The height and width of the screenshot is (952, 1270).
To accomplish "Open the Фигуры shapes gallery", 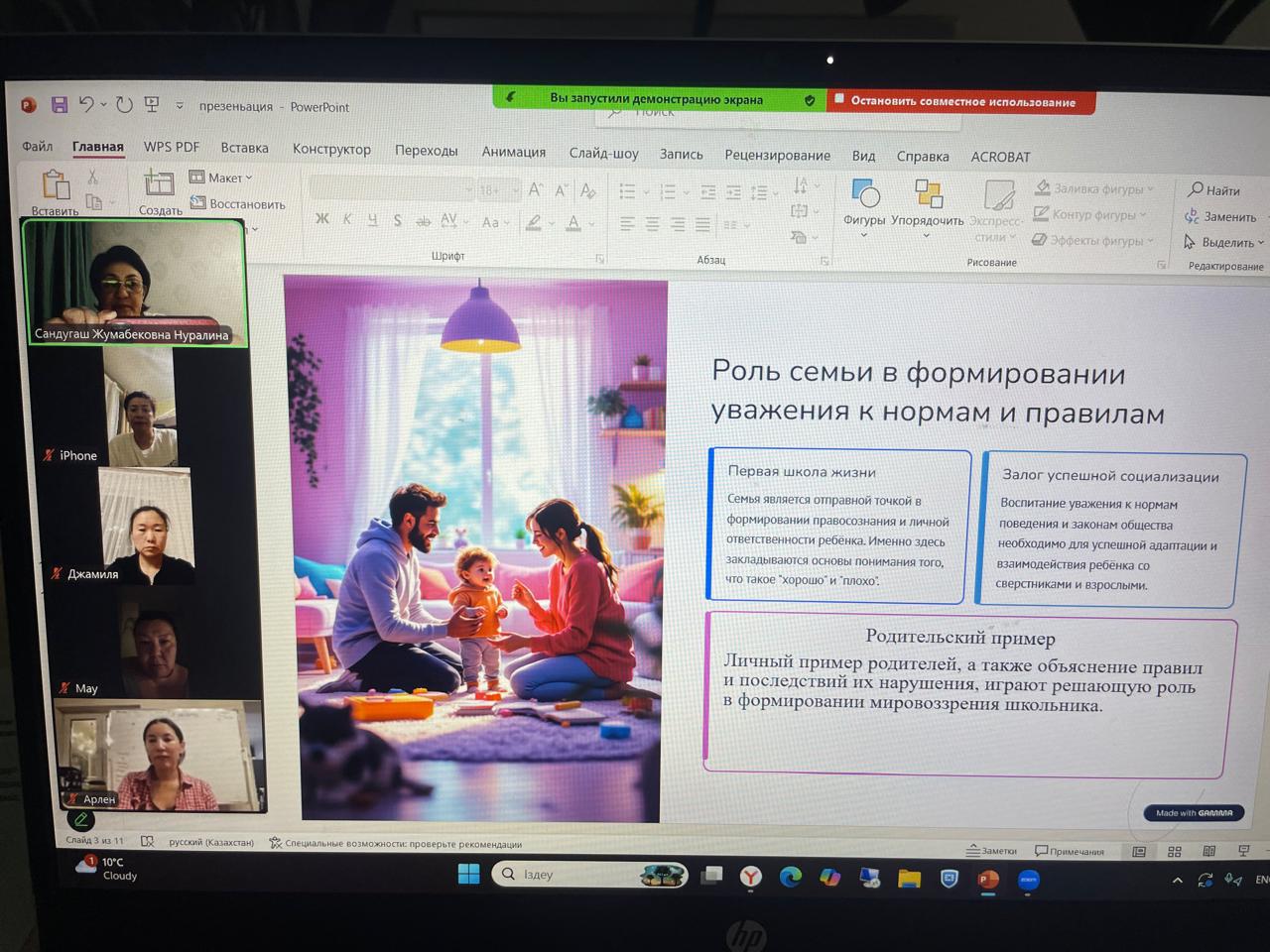I will (x=864, y=202).
